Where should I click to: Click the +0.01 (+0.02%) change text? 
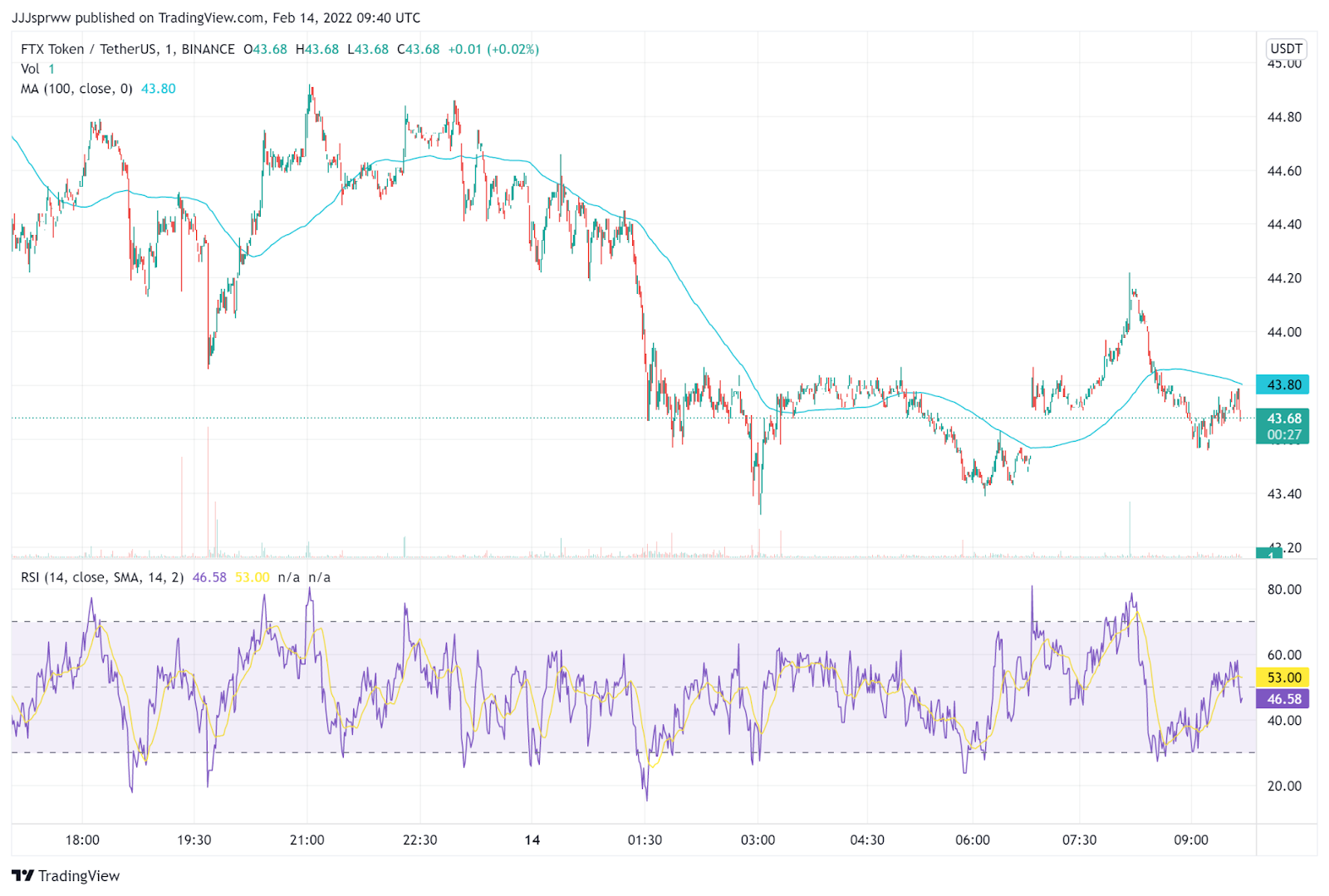pos(493,49)
